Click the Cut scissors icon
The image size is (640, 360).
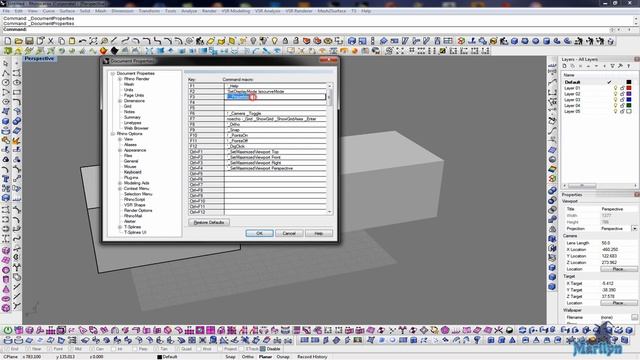pos(51,41)
